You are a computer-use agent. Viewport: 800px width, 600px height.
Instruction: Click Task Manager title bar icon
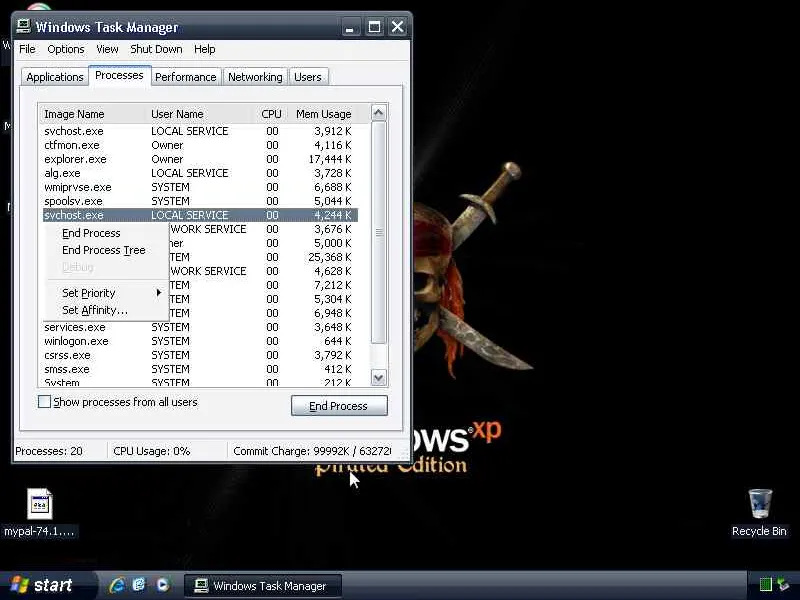pyautogui.click(x=23, y=27)
